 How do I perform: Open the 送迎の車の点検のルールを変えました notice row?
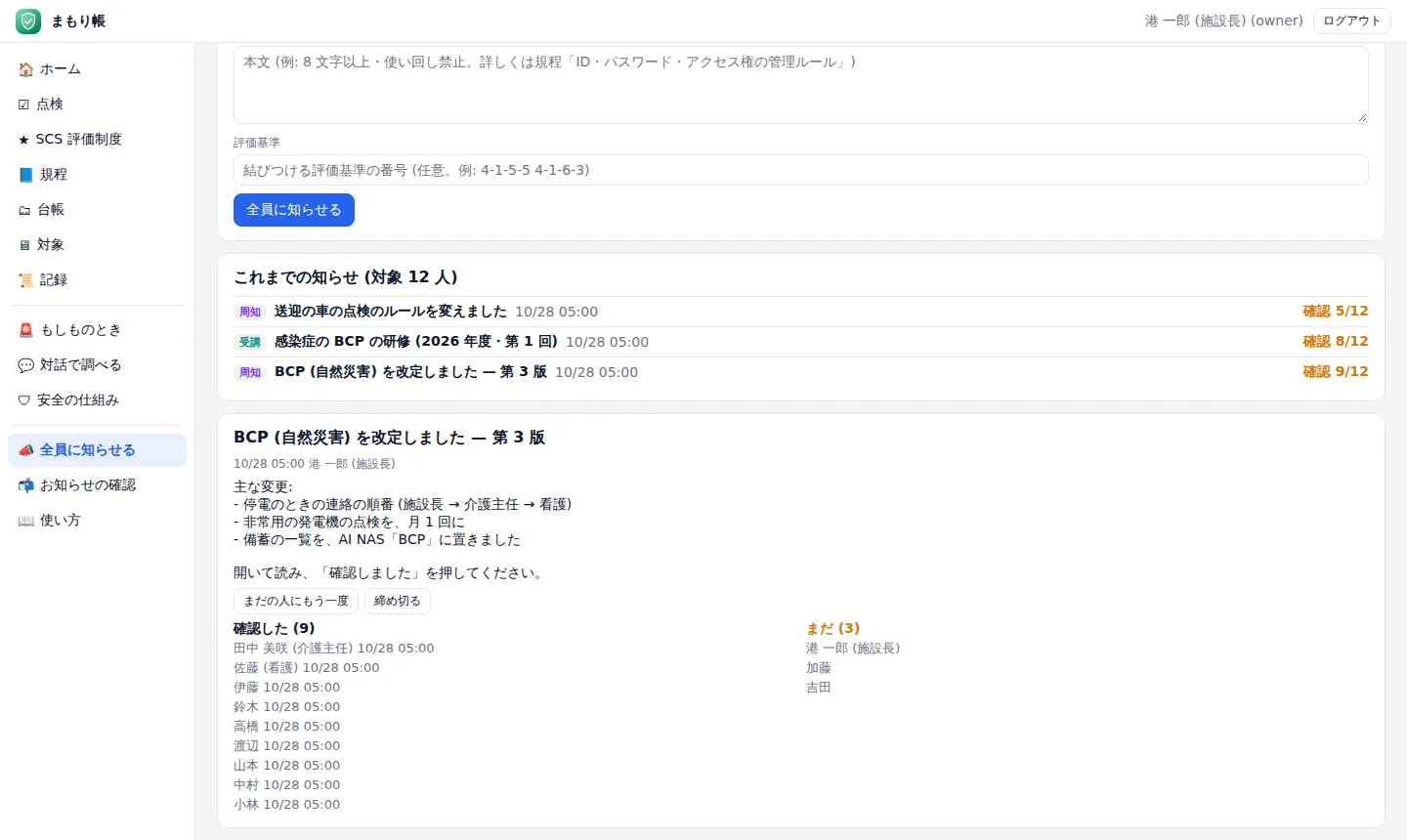[x=801, y=312]
